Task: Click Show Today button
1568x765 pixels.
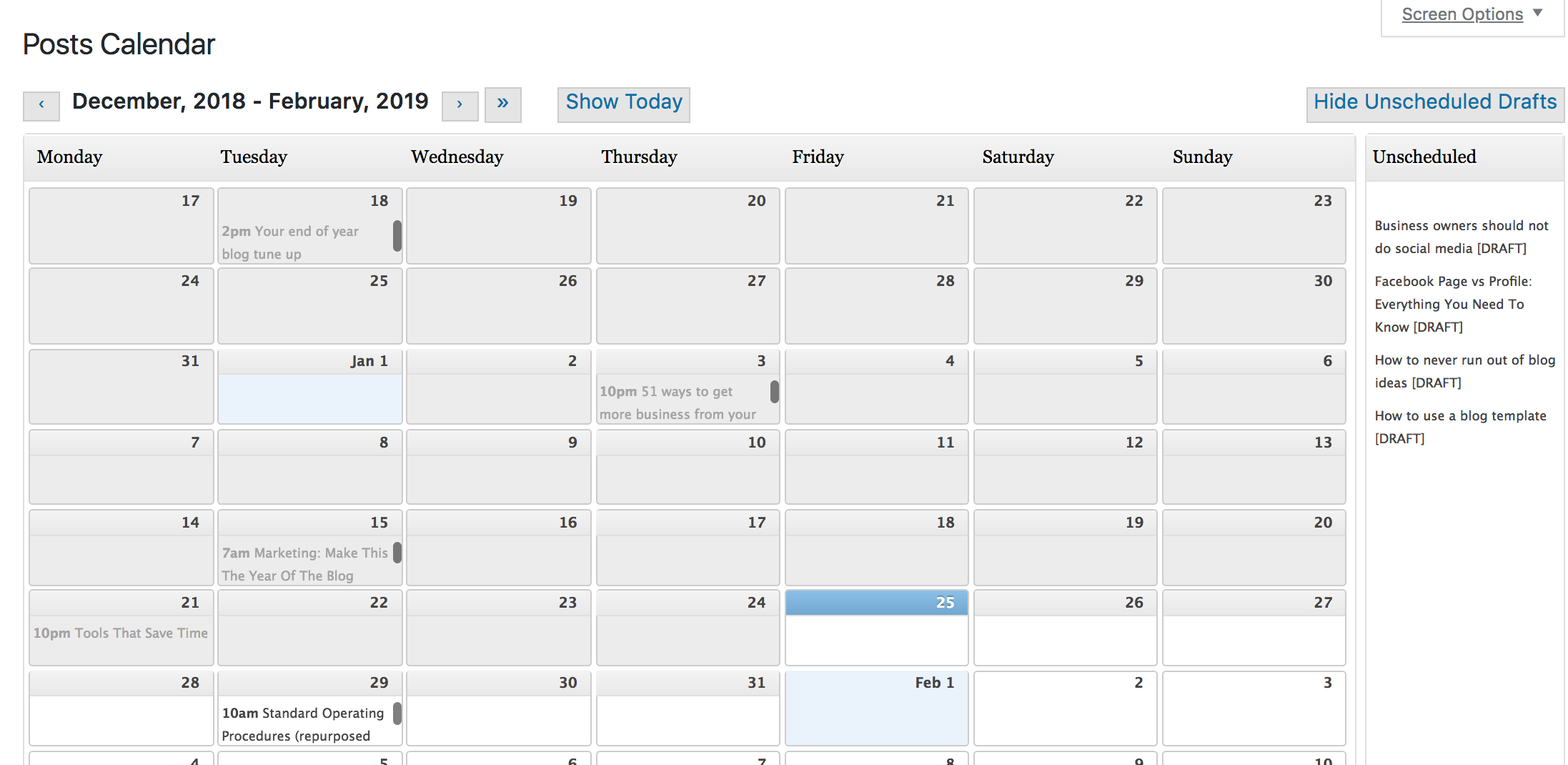Action: coord(623,104)
